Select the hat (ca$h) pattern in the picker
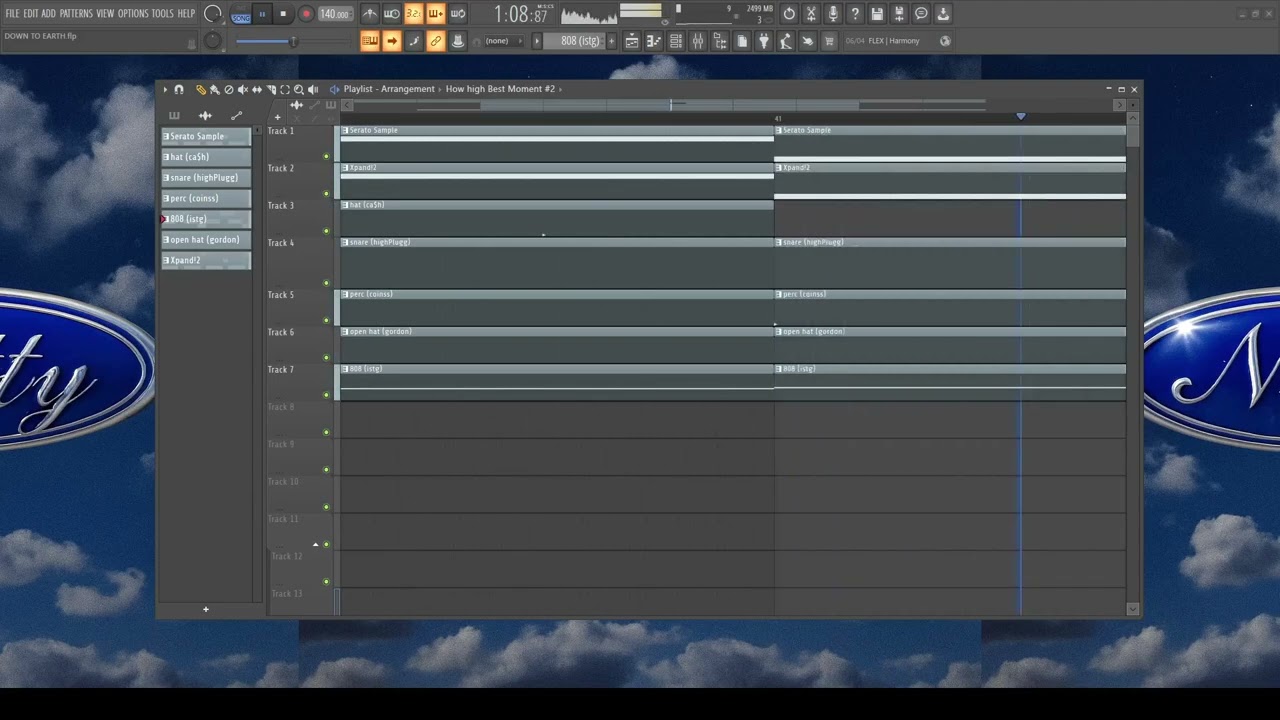1280x720 pixels. tap(206, 157)
